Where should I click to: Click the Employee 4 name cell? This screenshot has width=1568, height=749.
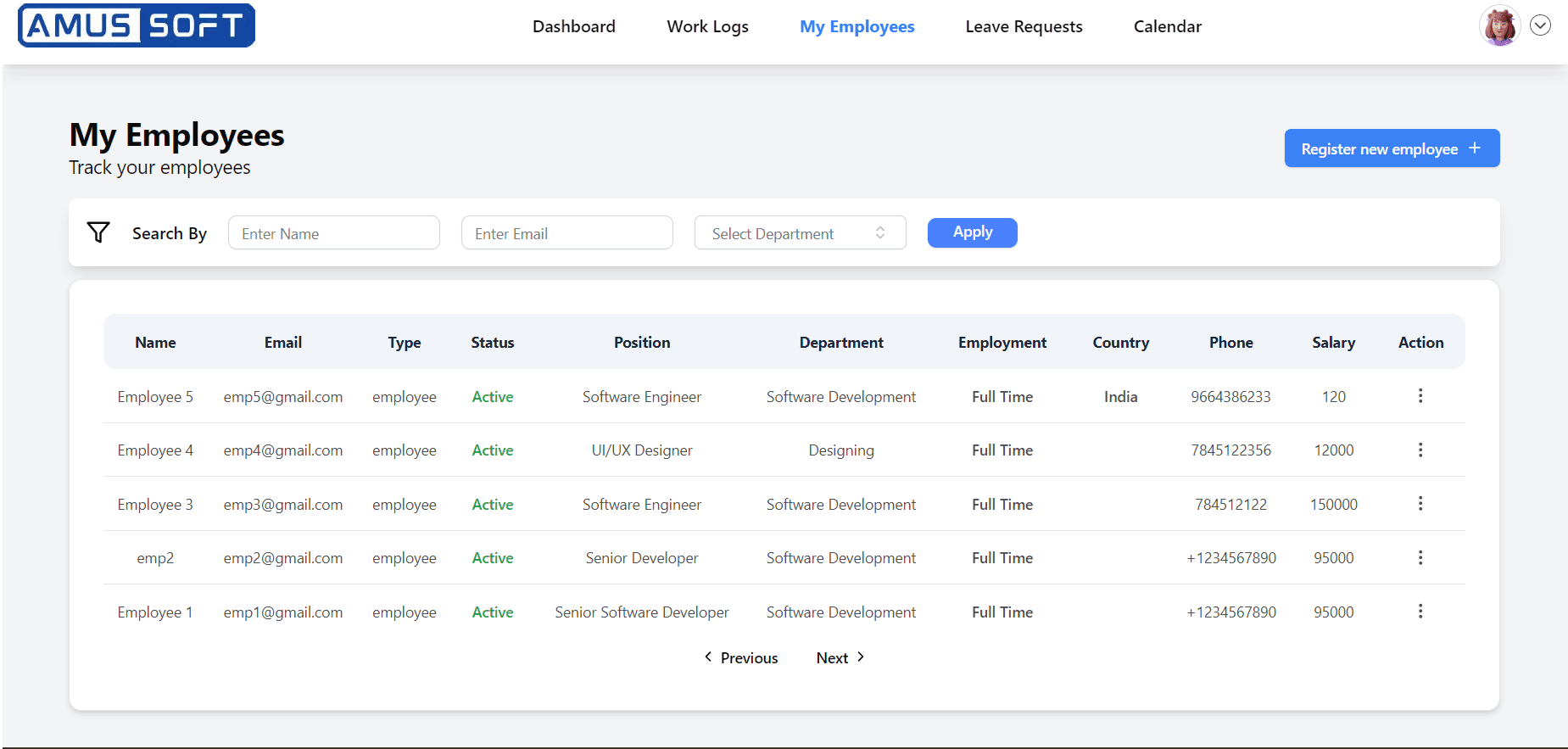coord(155,450)
